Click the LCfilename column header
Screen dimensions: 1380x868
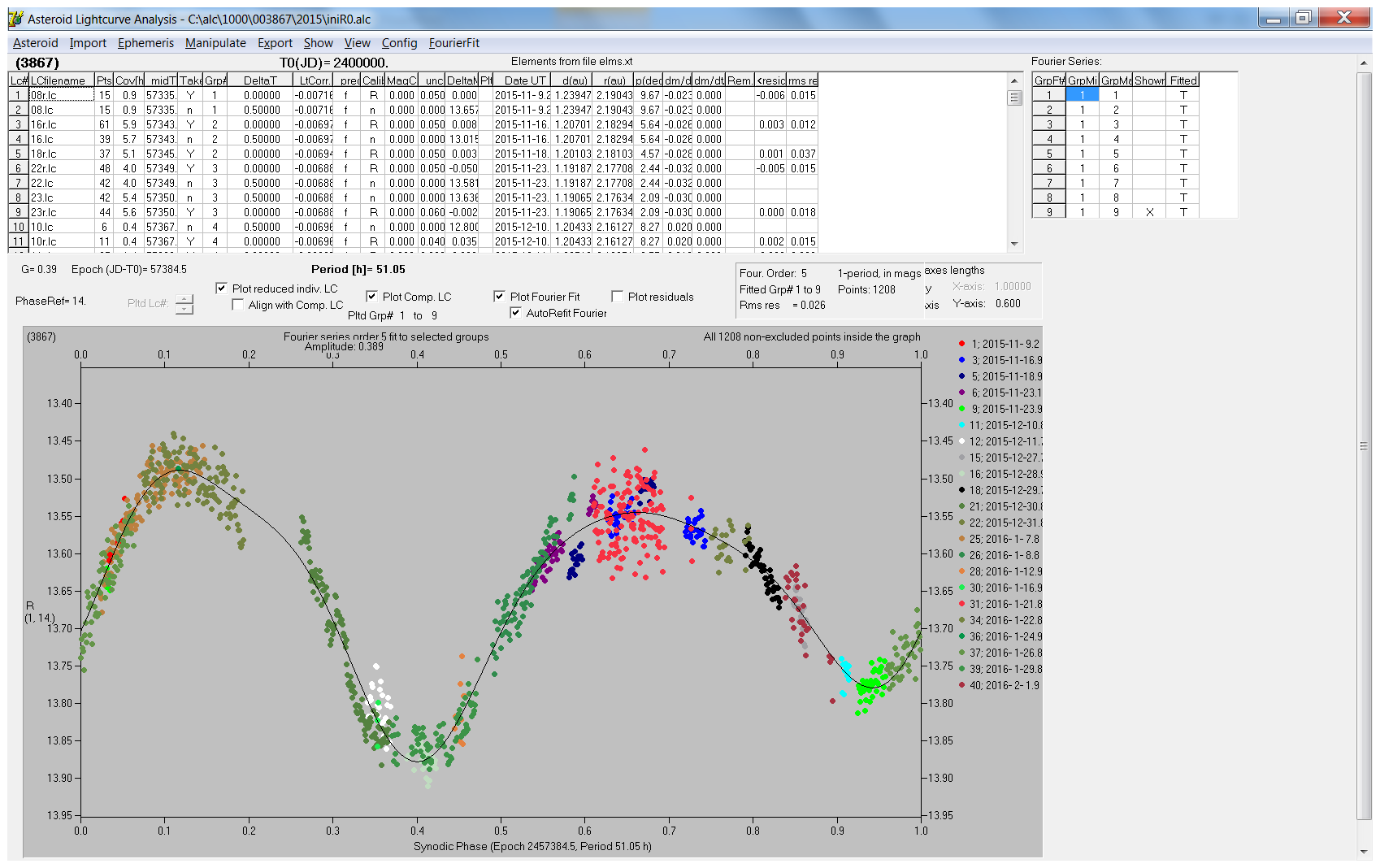62,80
